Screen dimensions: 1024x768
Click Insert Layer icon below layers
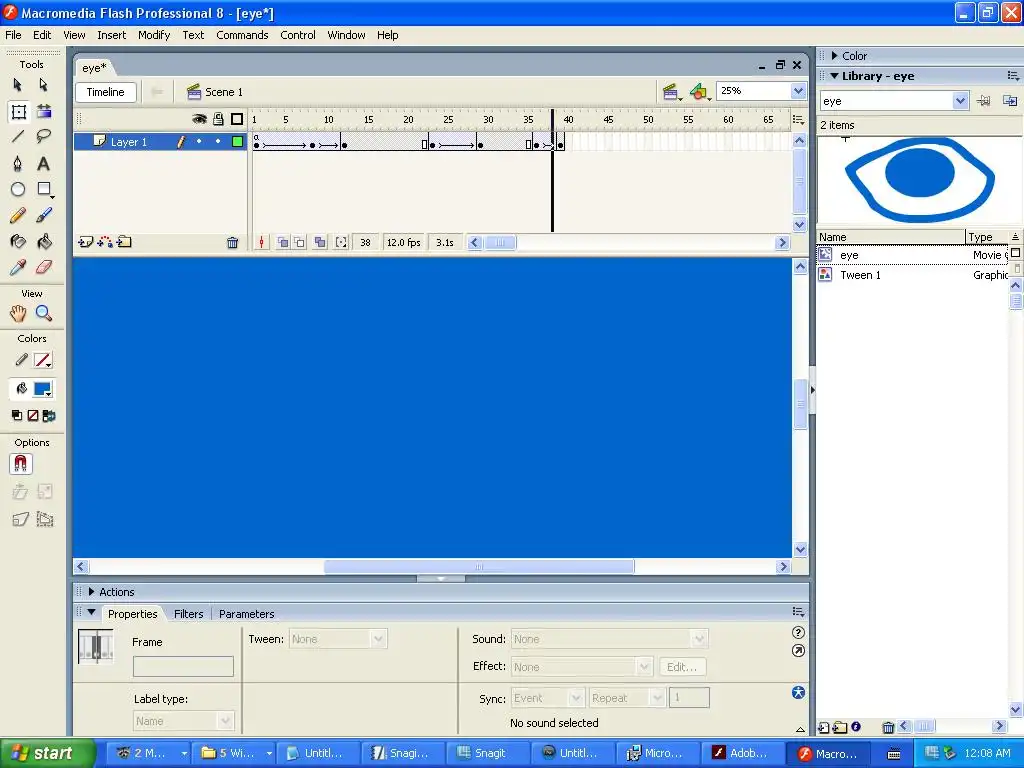[86, 242]
